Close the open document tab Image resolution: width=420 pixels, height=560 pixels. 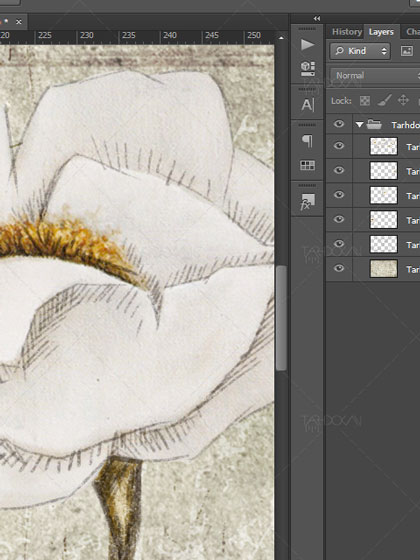[19, 22]
